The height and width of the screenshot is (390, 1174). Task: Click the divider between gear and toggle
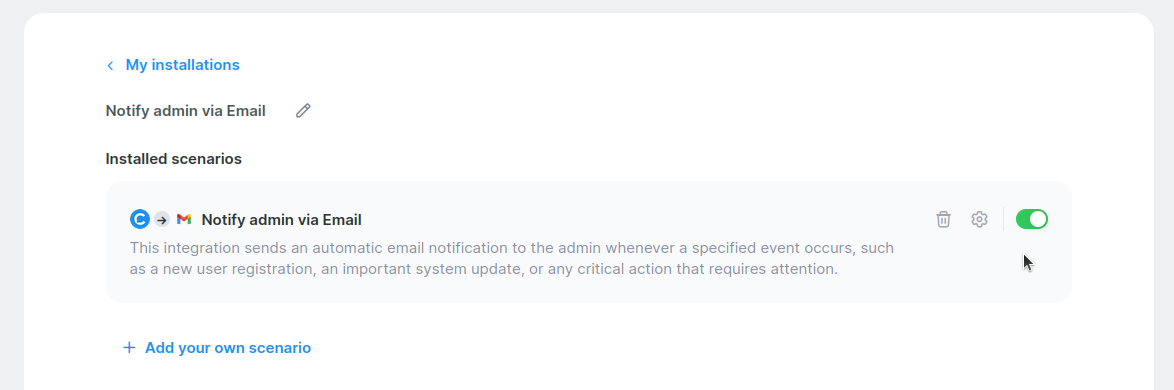[x=1003, y=219]
